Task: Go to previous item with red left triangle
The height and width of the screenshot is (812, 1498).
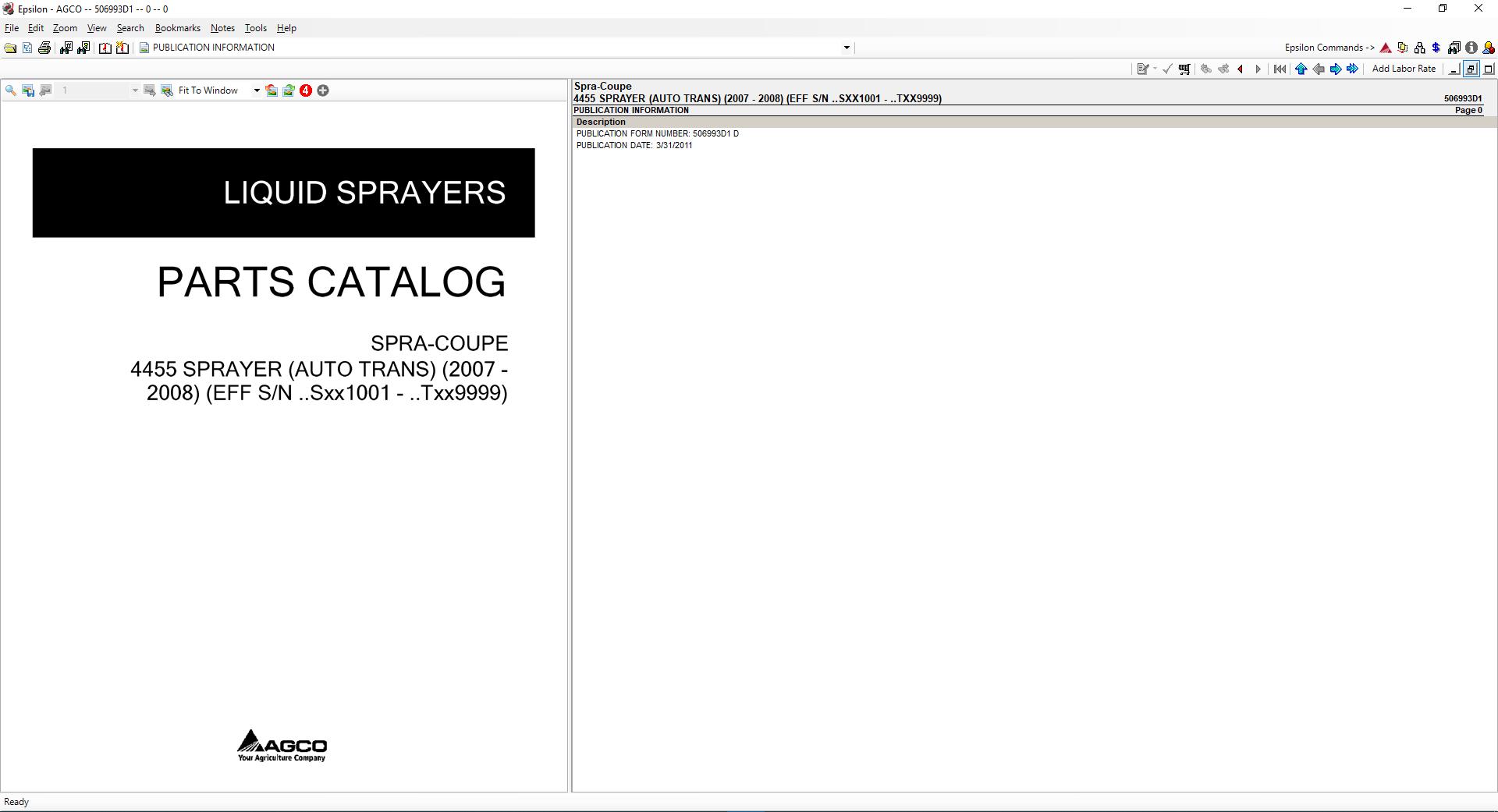Action: 1241,69
